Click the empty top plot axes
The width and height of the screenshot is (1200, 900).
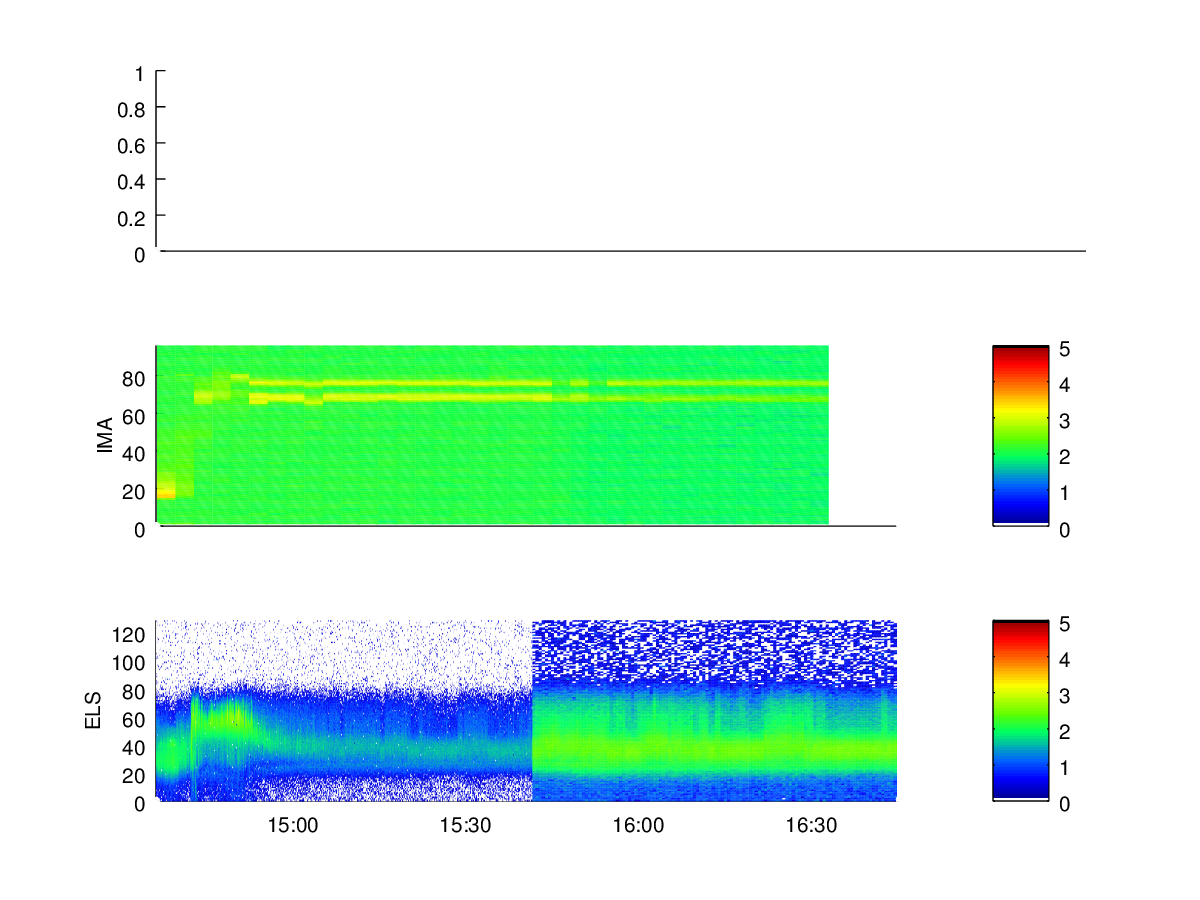[621, 160]
